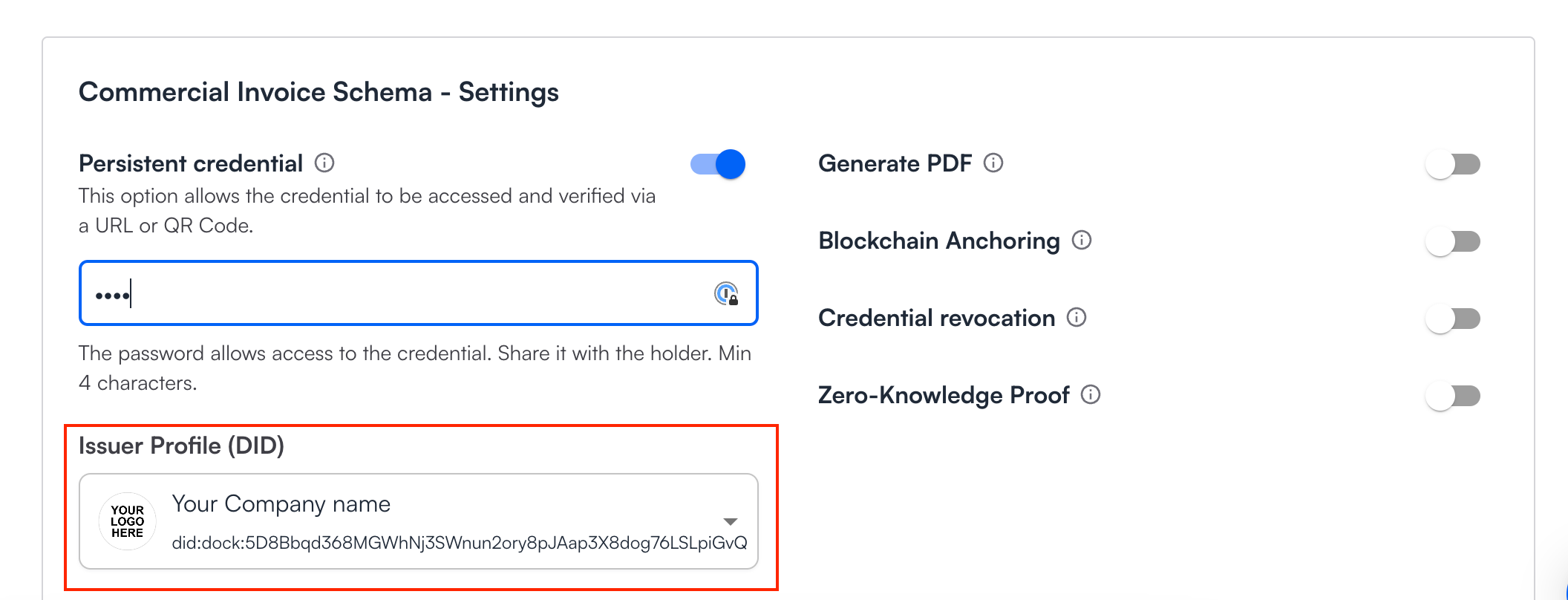Click the did:dock identifier text
Image resolution: width=1568 pixels, height=600 pixels.
(459, 543)
